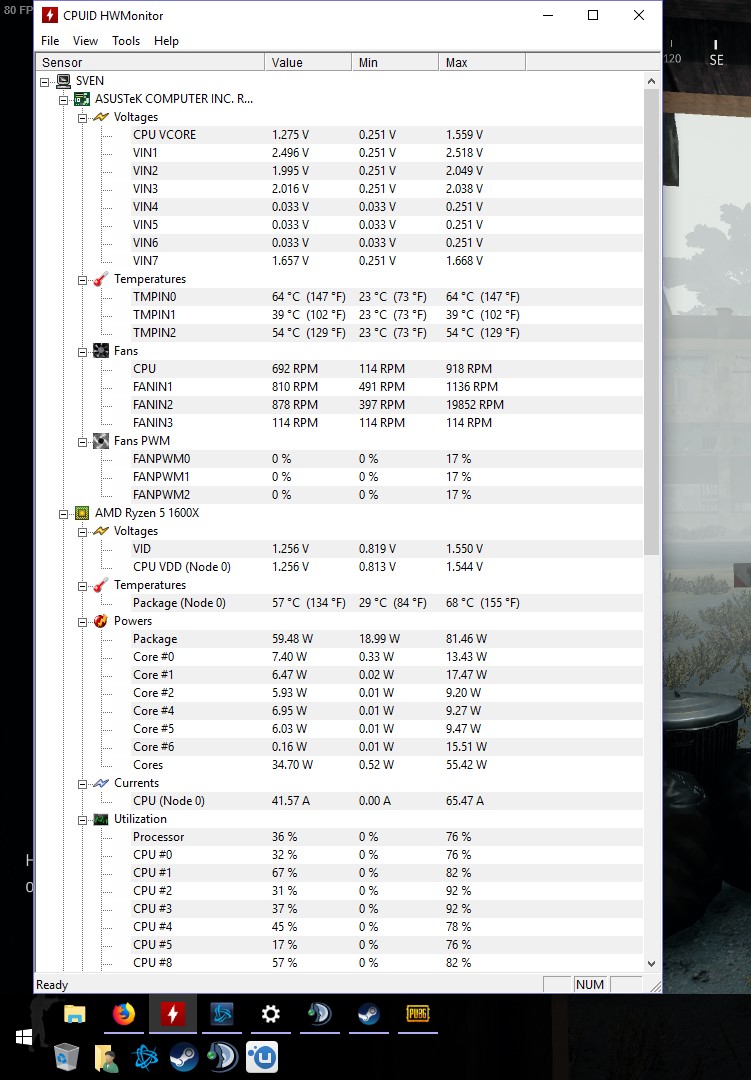
Task: Click the Sensor column header
Action: (150, 62)
